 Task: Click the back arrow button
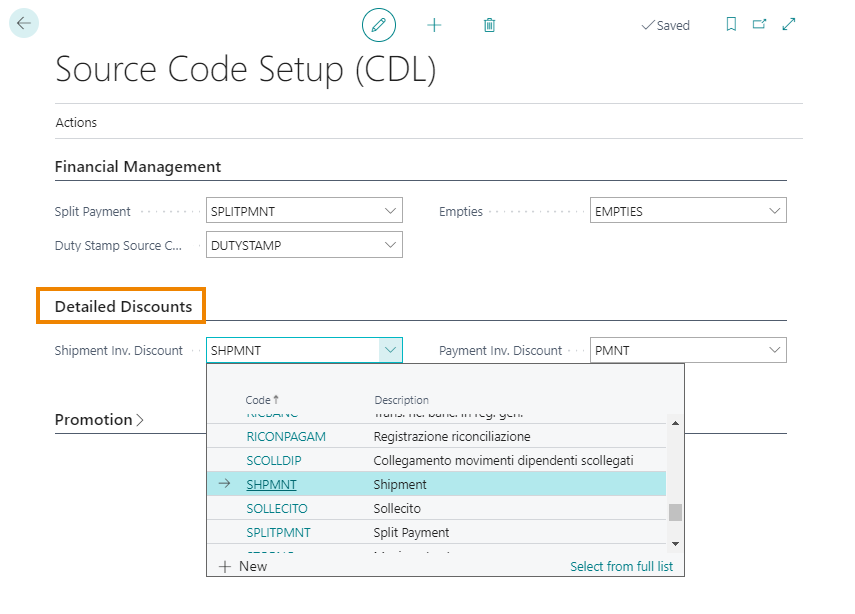[24, 23]
